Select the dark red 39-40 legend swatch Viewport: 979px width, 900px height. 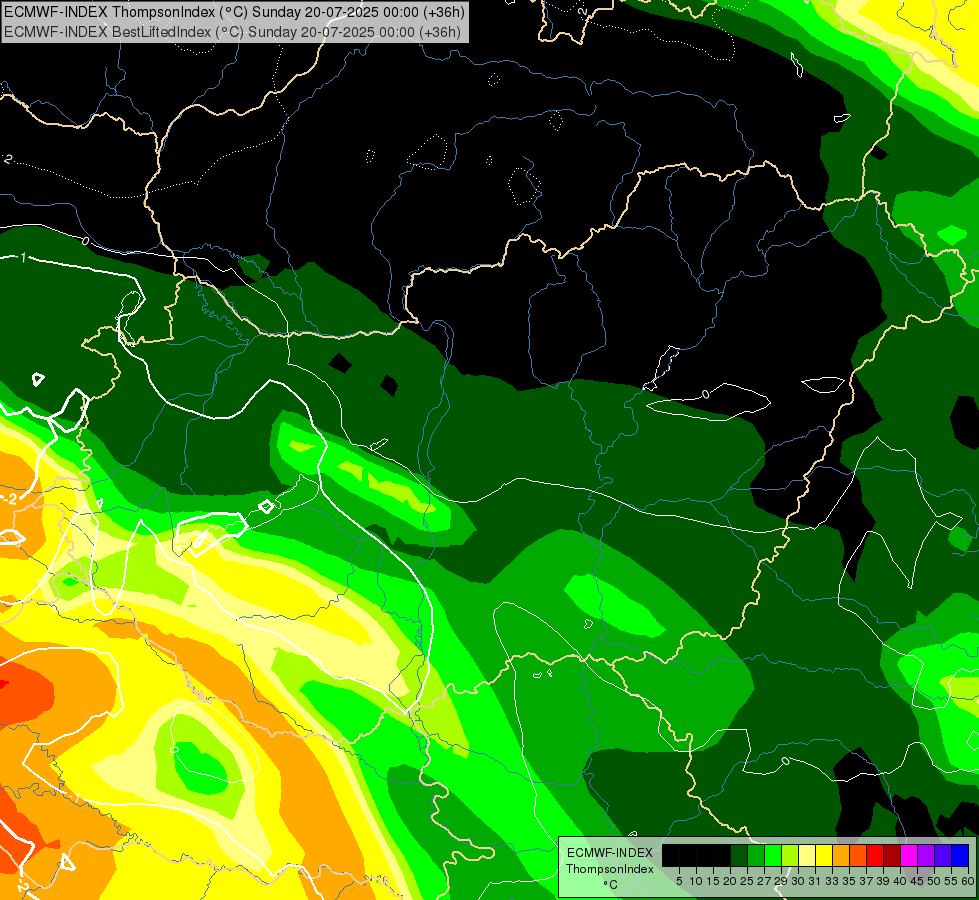pyautogui.click(x=892, y=855)
